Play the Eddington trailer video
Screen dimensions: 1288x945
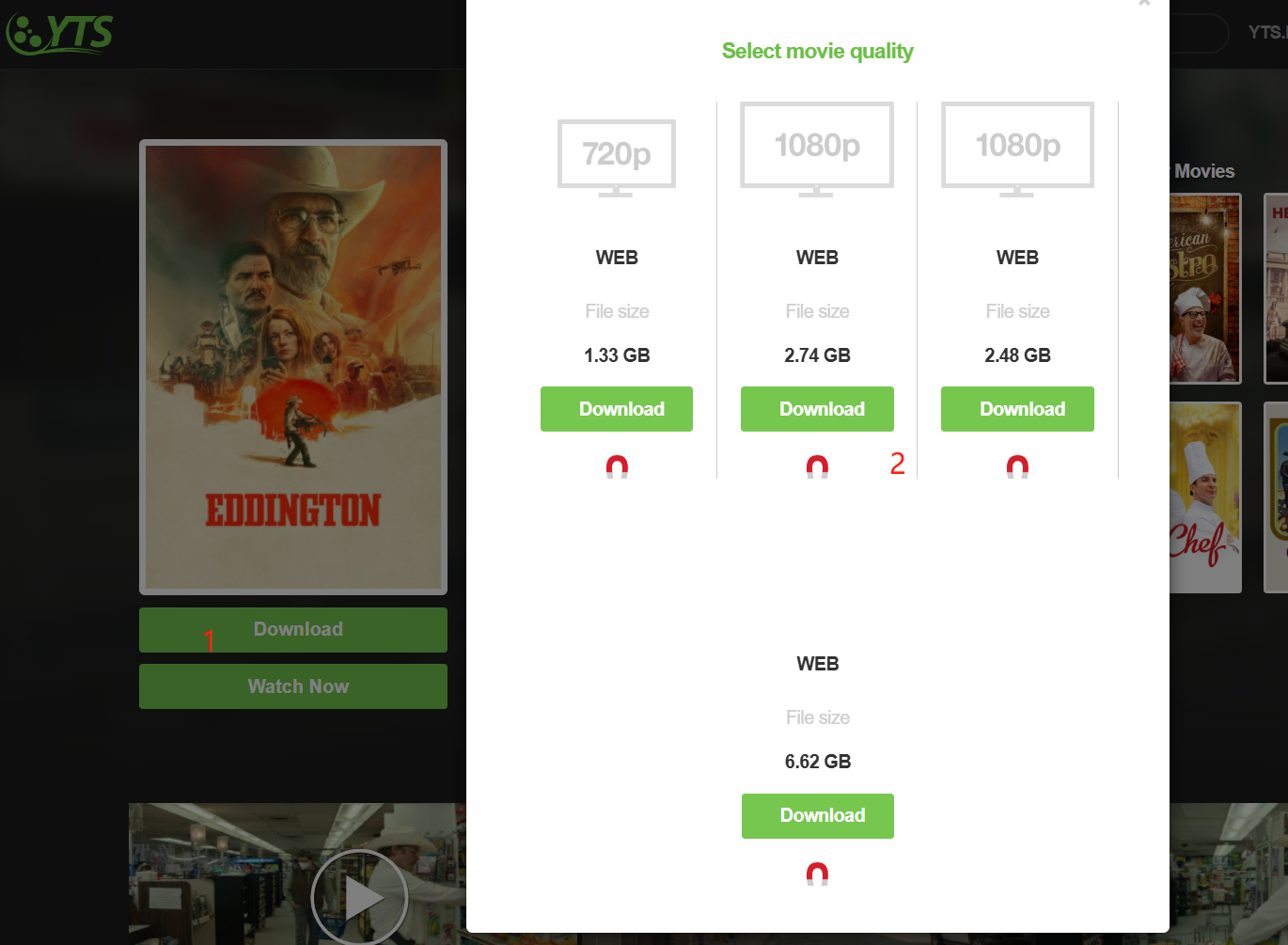[x=359, y=897]
